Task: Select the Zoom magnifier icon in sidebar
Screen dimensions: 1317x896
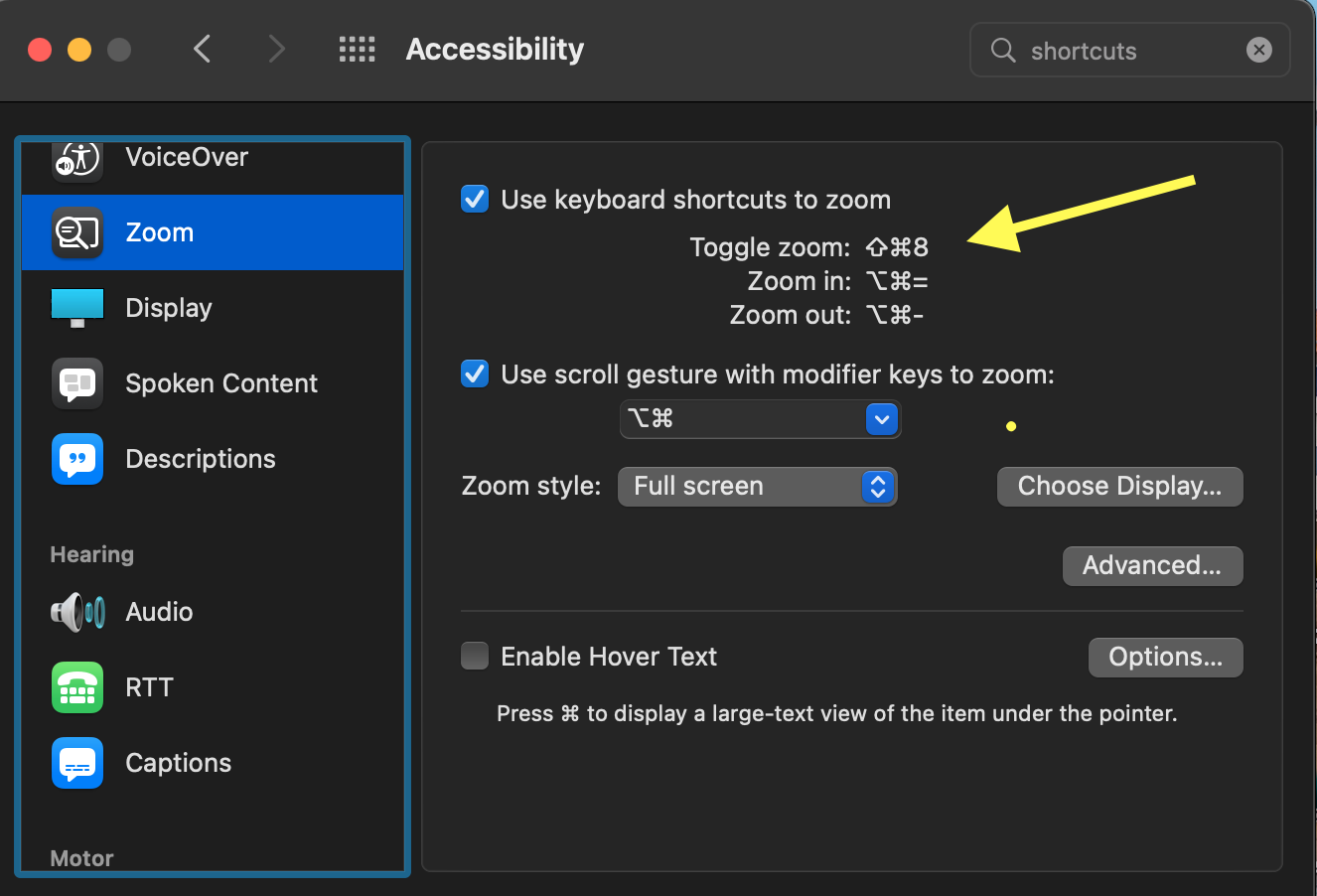Action: [77, 232]
